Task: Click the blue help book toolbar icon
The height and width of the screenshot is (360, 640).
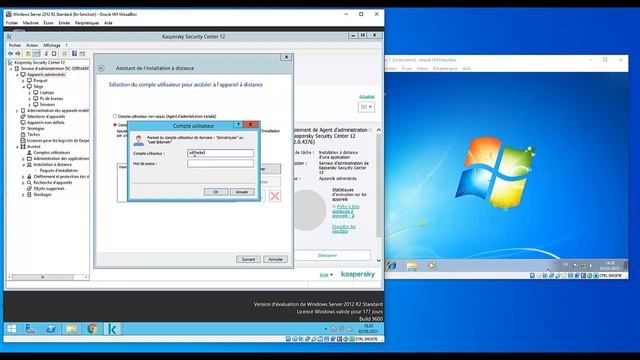Action: tap(74, 53)
